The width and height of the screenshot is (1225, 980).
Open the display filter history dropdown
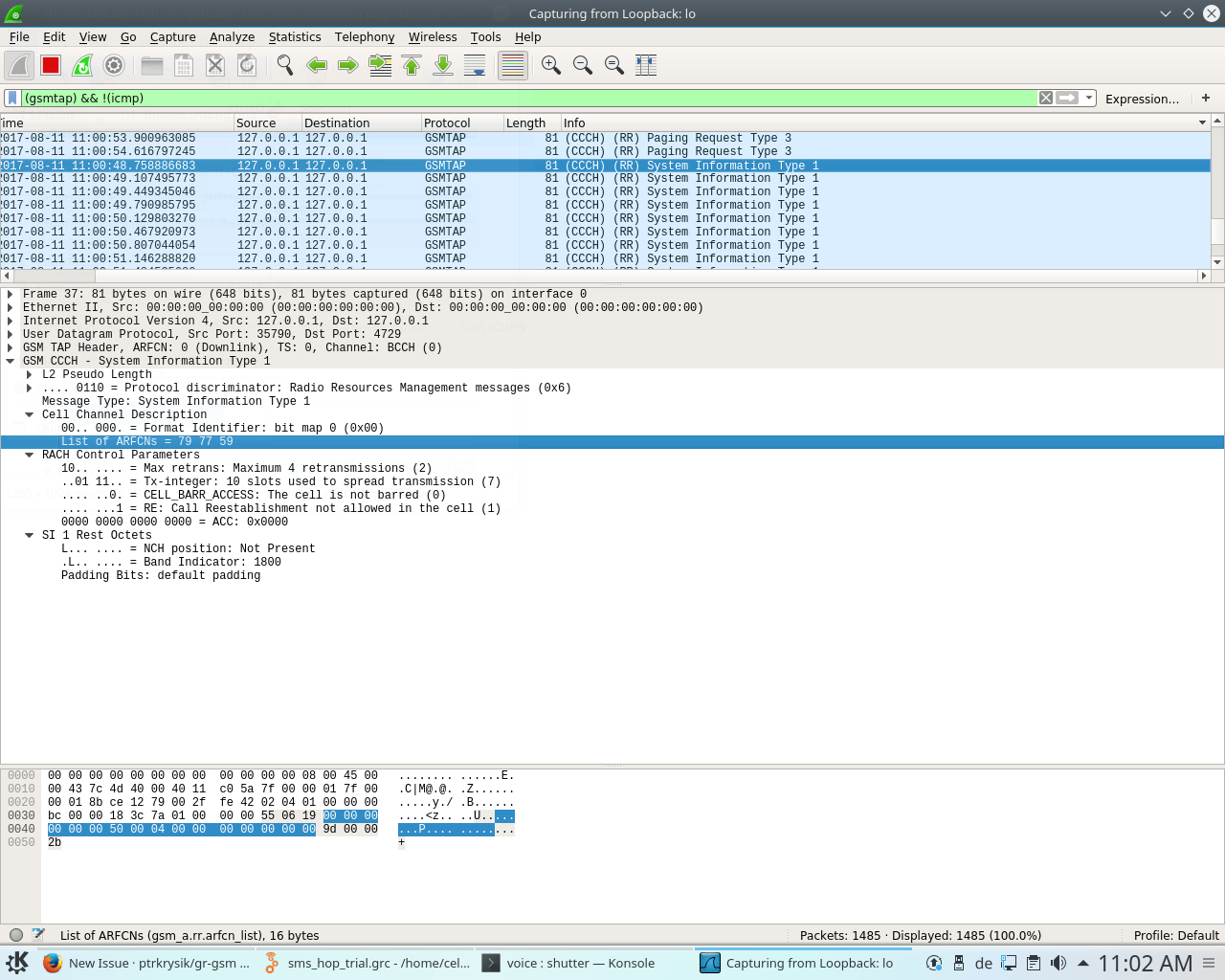1089,98
